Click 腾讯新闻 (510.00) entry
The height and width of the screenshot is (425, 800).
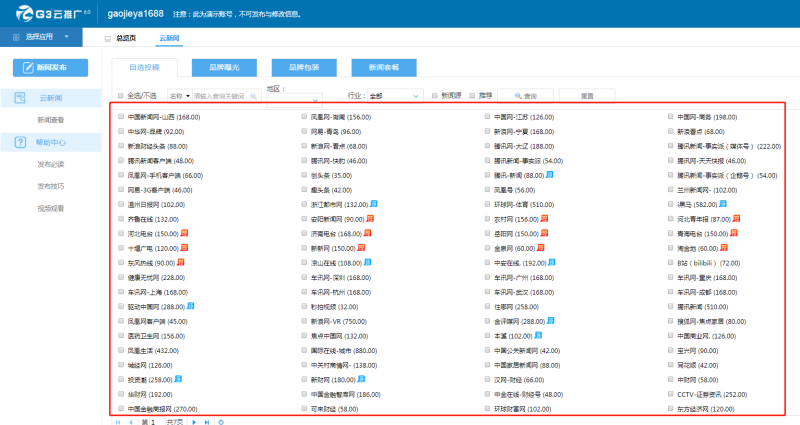703,307
